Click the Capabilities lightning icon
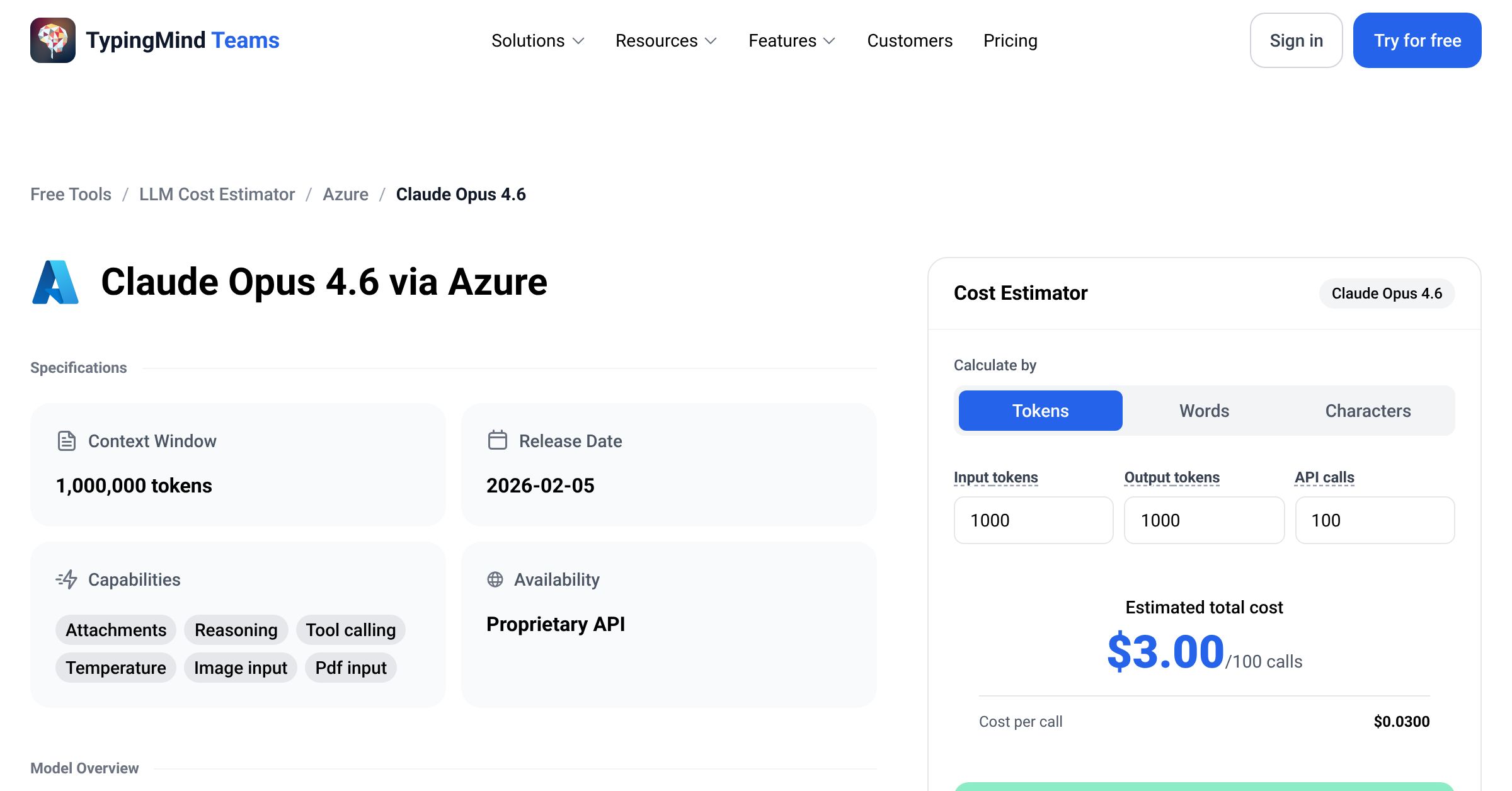 pos(67,579)
